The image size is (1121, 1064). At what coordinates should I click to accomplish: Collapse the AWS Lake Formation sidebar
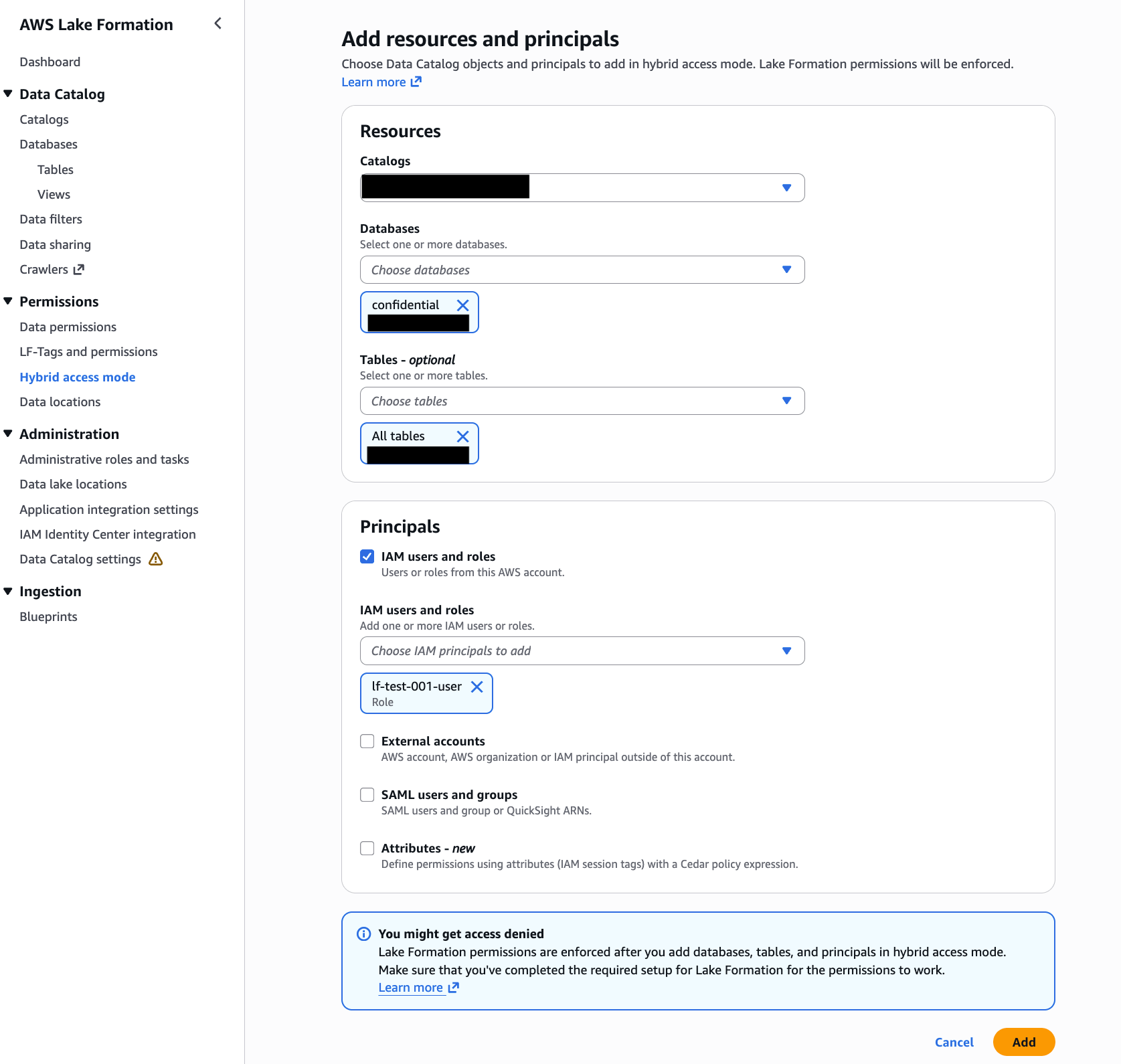(x=218, y=24)
